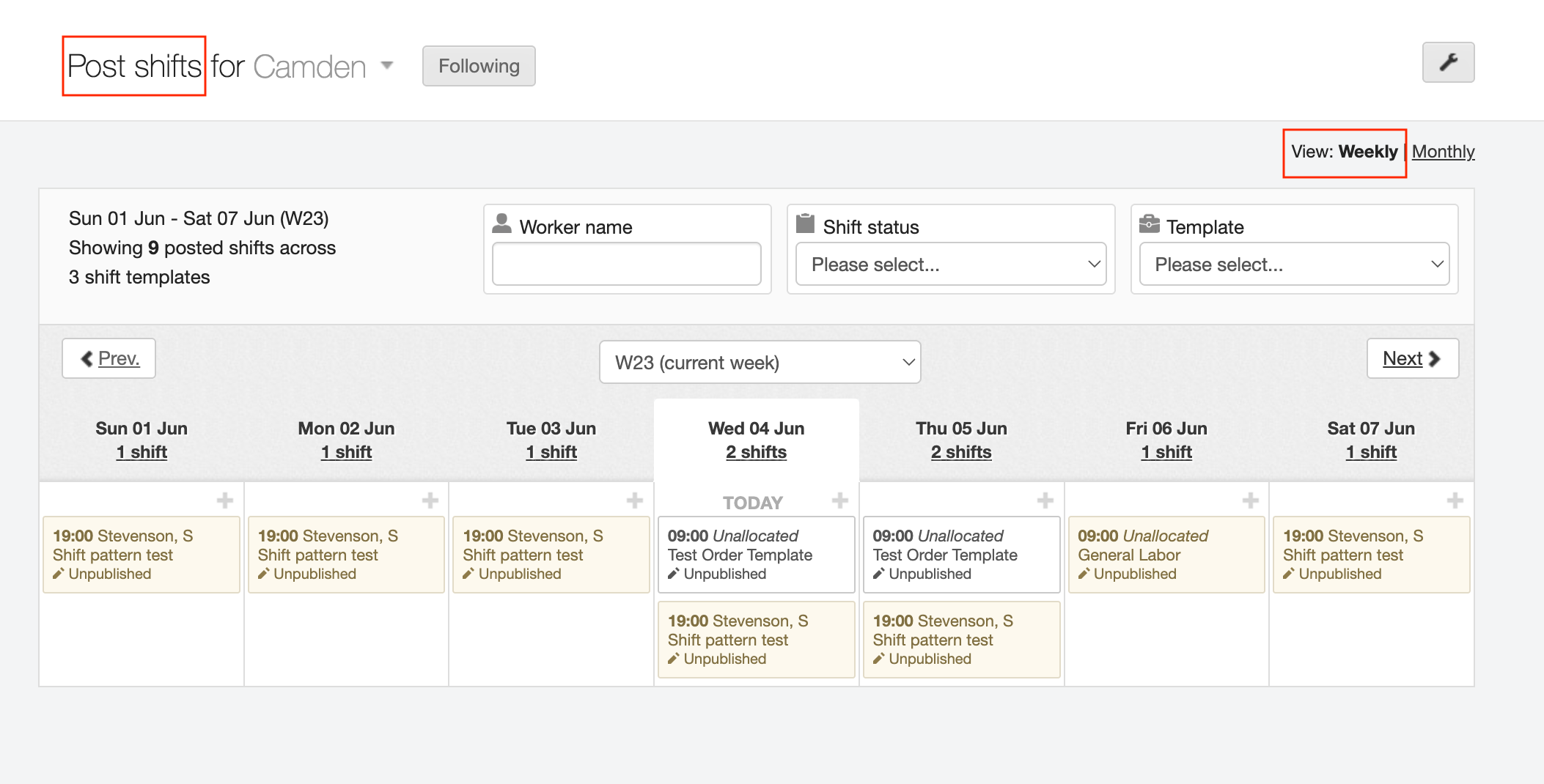Add shift to Thu 05 Jun column
This screenshot has width=1544, height=784.
(x=1045, y=500)
